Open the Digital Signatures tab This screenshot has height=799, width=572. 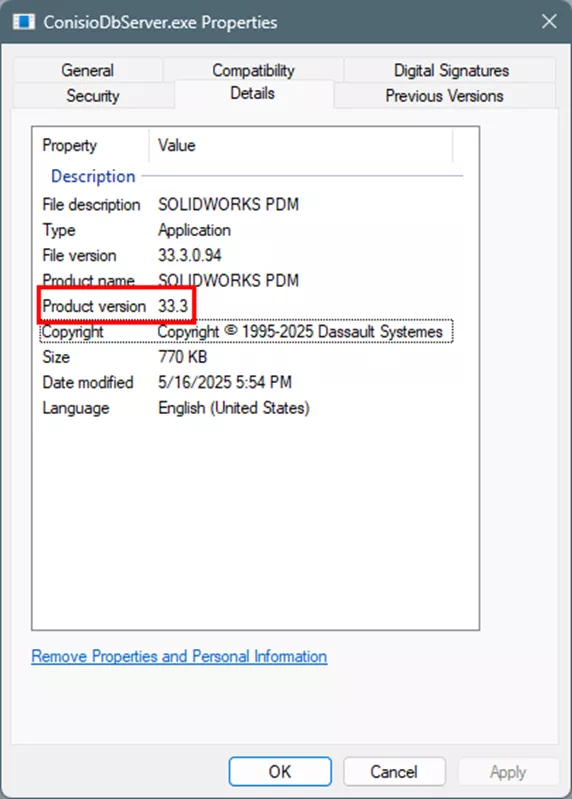[x=451, y=70]
